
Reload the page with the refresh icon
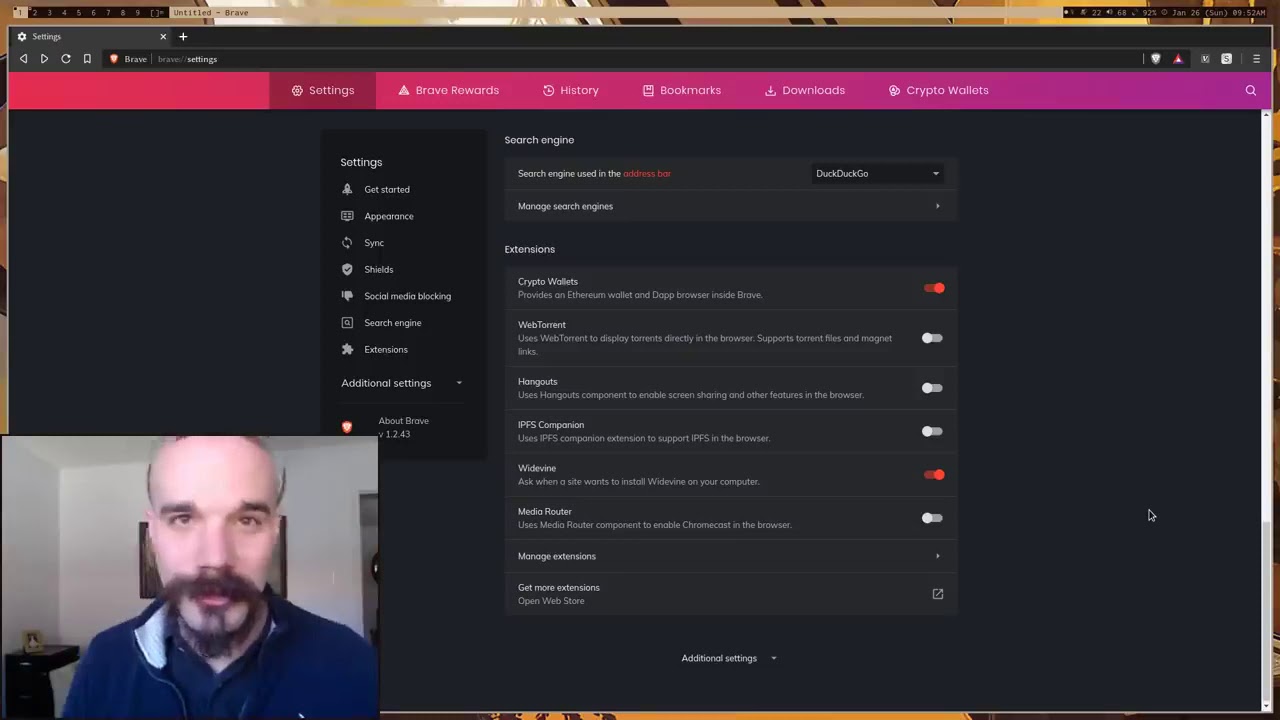pyautogui.click(x=66, y=59)
